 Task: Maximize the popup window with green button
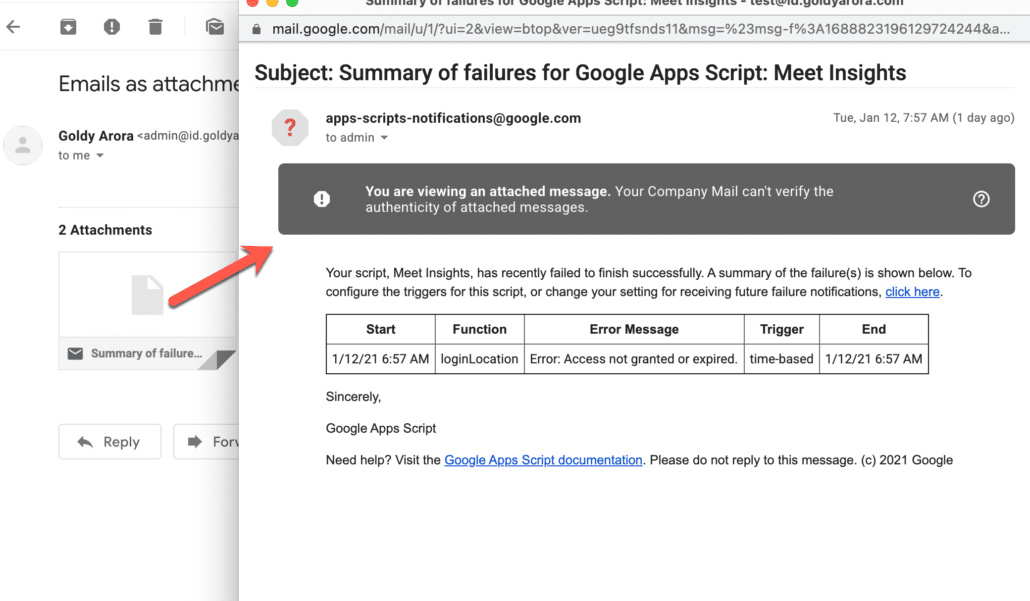point(292,2)
